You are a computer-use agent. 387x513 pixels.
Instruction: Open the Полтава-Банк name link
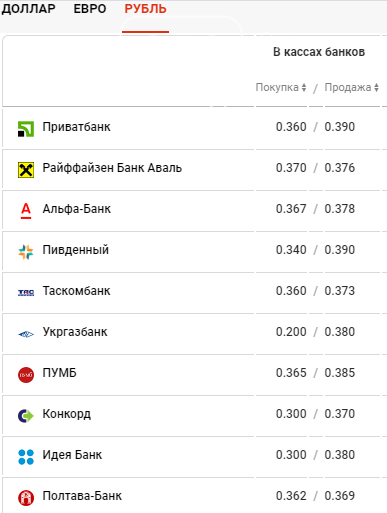point(82,496)
